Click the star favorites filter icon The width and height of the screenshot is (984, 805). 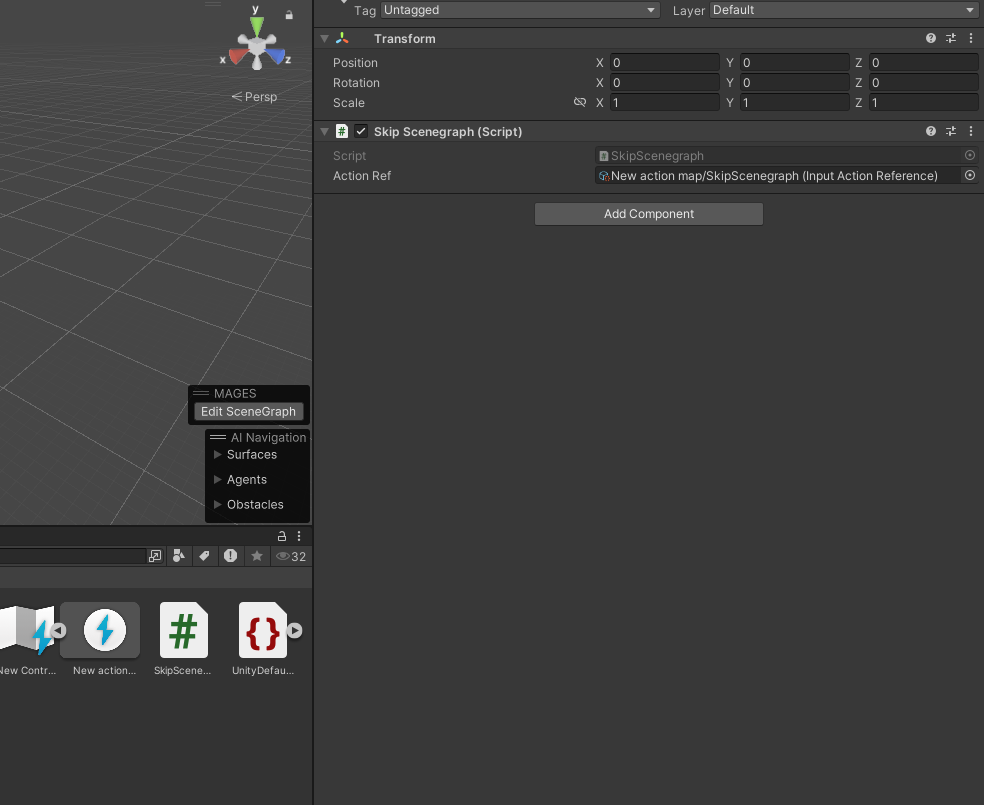(257, 556)
